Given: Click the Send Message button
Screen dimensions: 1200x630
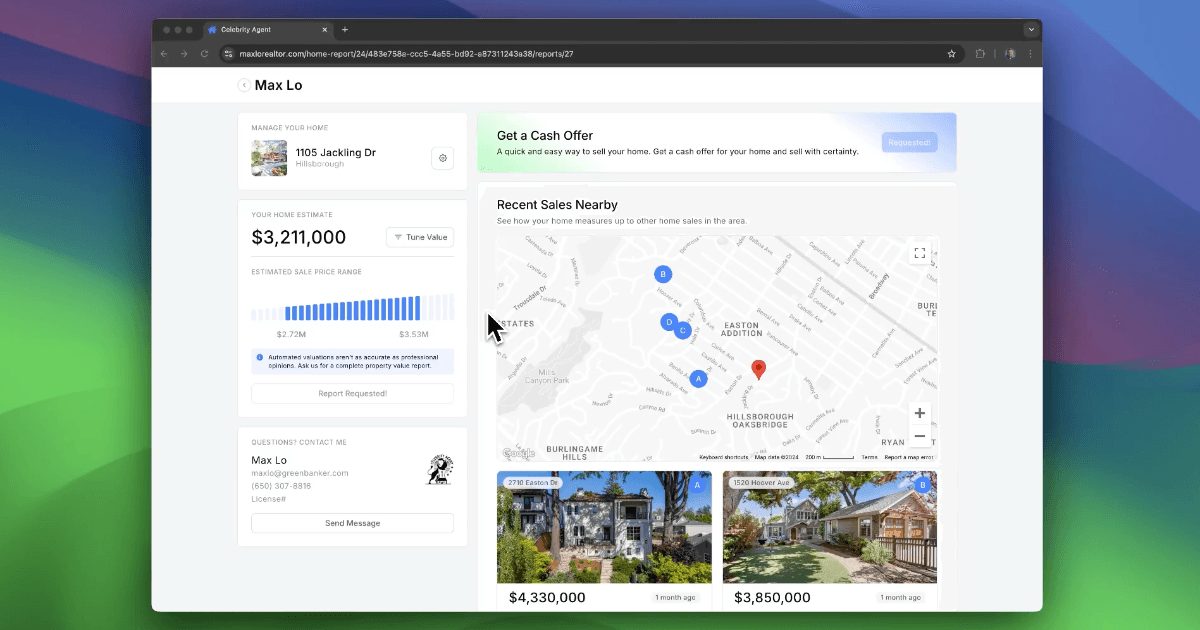Looking at the screenshot, I should 352,523.
